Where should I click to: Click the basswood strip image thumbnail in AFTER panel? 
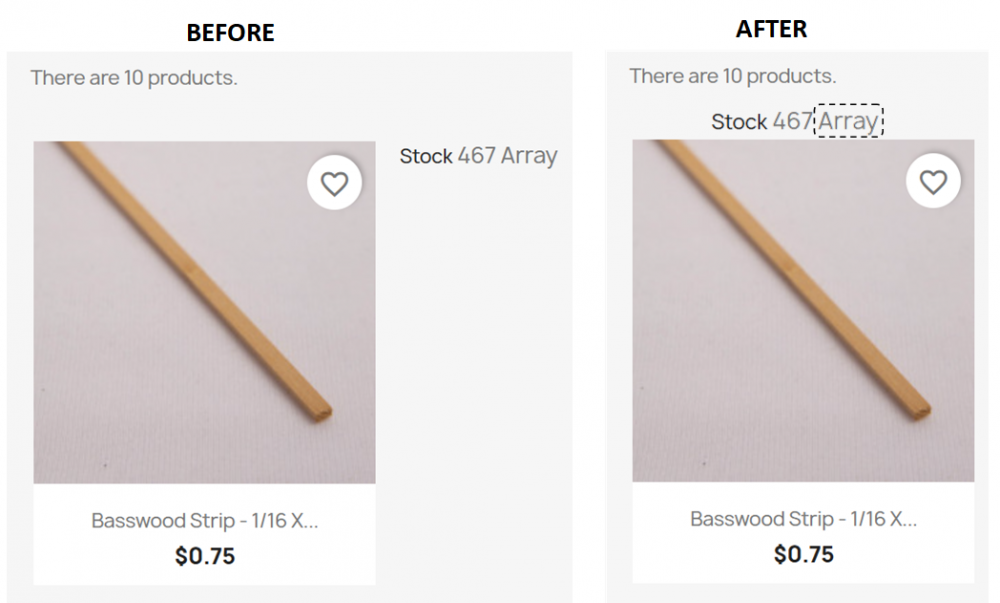(x=803, y=310)
